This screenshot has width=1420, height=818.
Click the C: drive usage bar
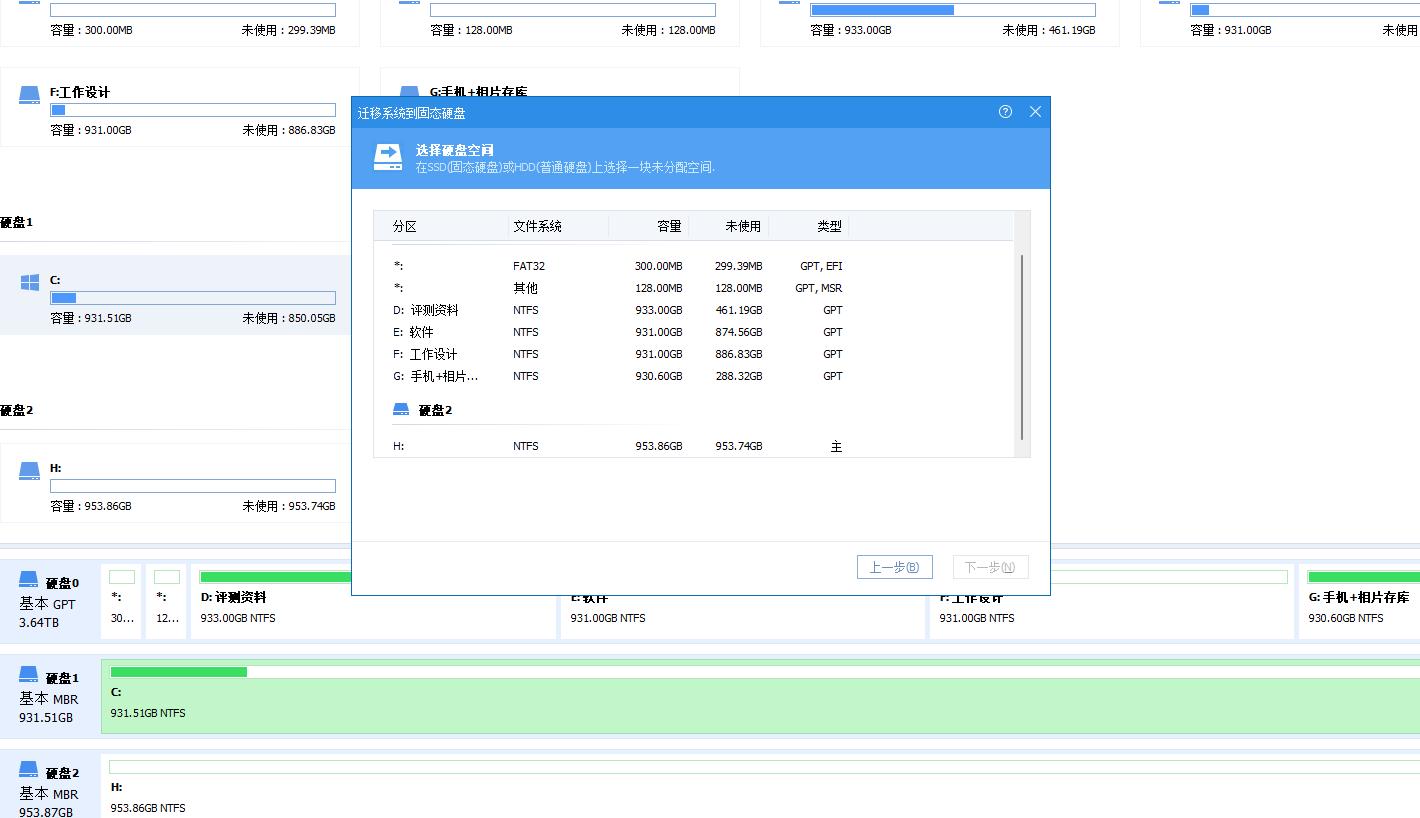click(192, 297)
